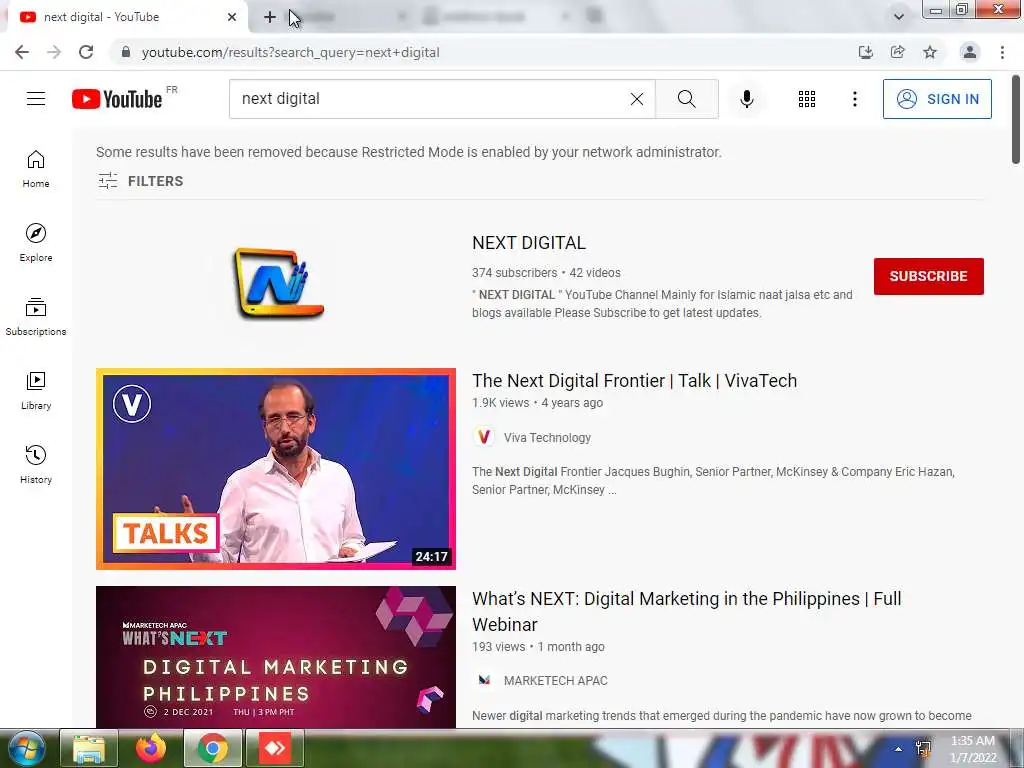Click the browser forward arrow
The height and width of the screenshot is (768, 1024).
54,52
